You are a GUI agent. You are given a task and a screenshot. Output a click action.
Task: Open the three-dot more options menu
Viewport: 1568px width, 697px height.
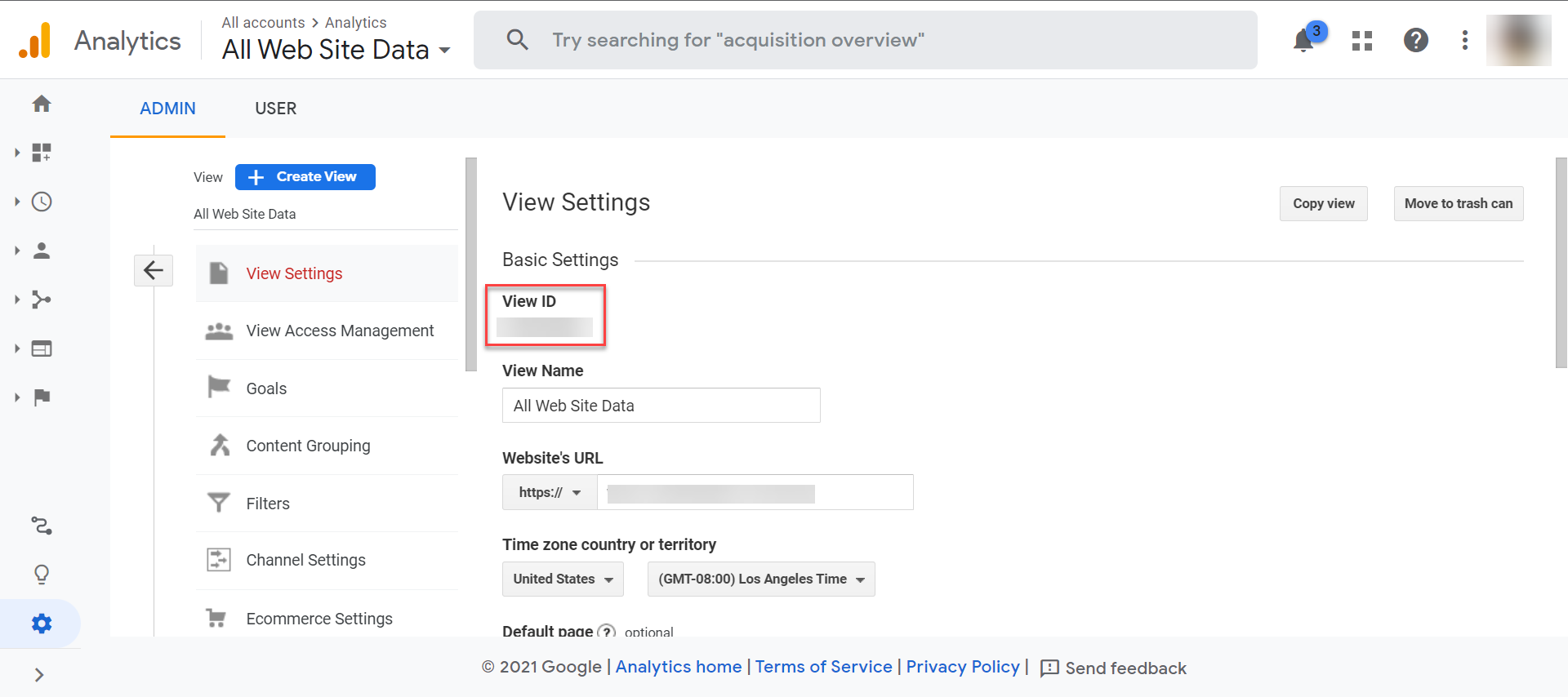point(1465,40)
